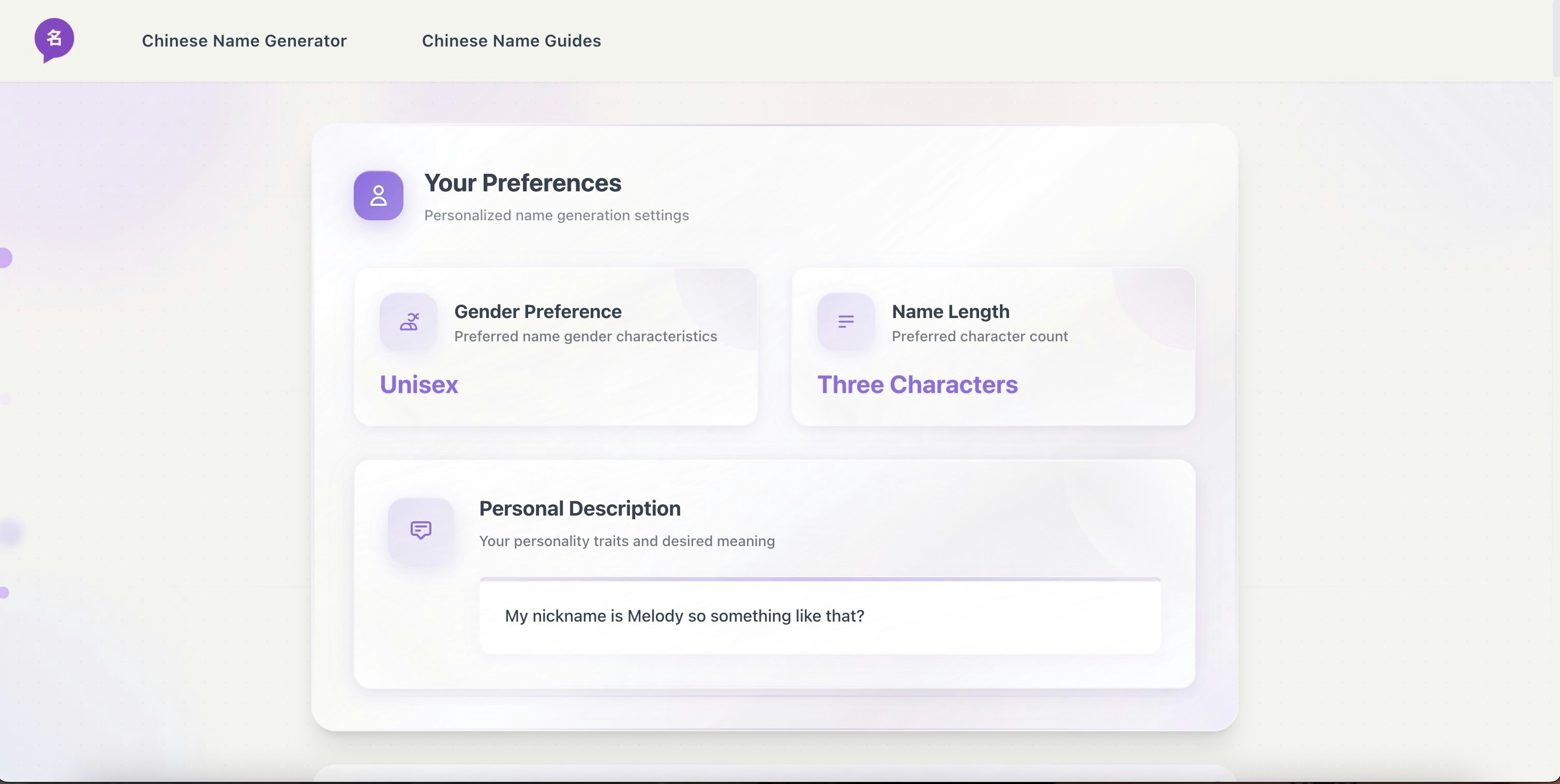Open Chinese Name Guides nav link
The height and width of the screenshot is (784, 1560).
[511, 40]
